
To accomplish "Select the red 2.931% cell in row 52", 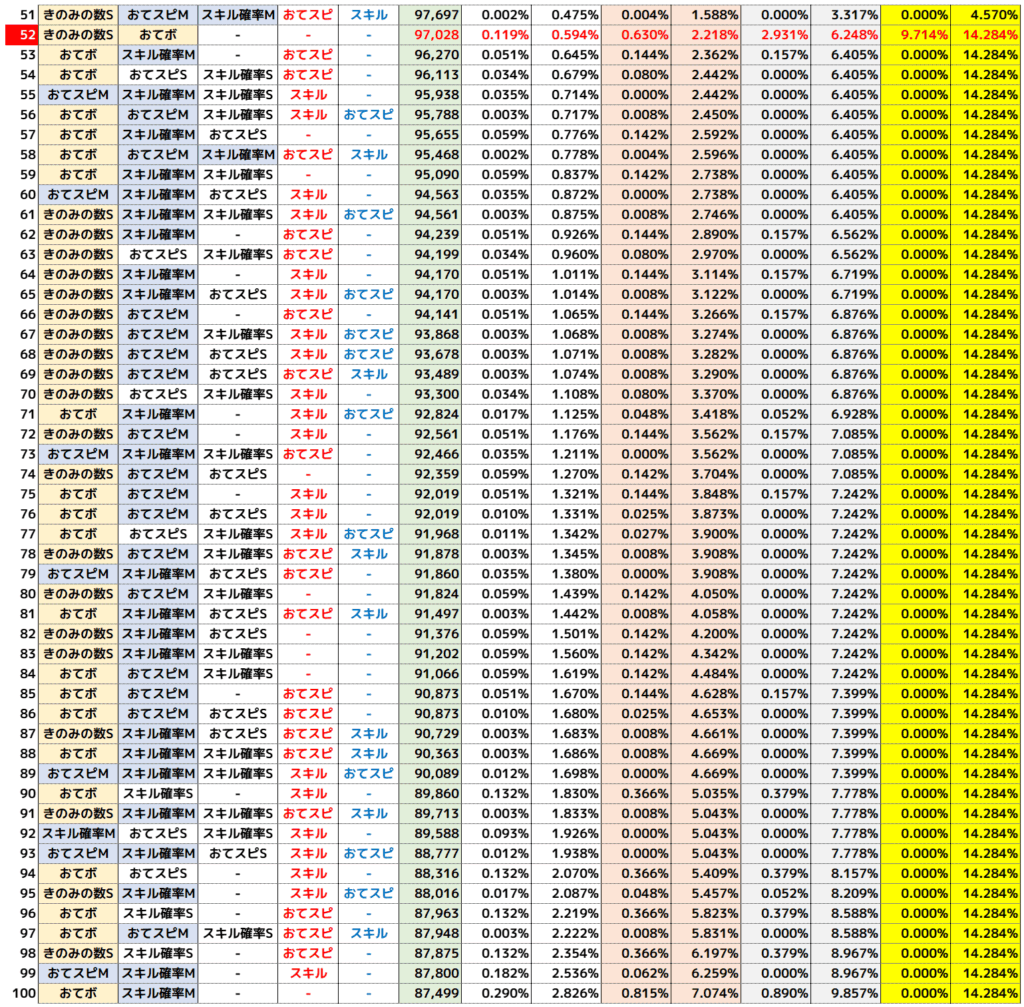I will click(x=776, y=35).
